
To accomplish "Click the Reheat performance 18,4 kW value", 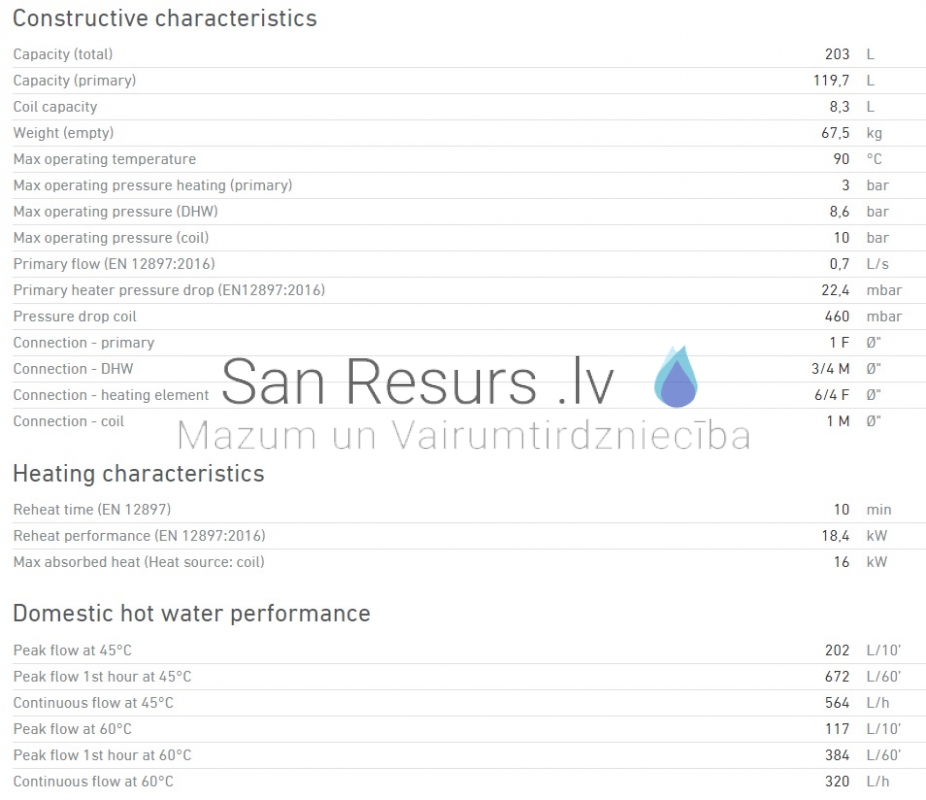I will [854, 536].
